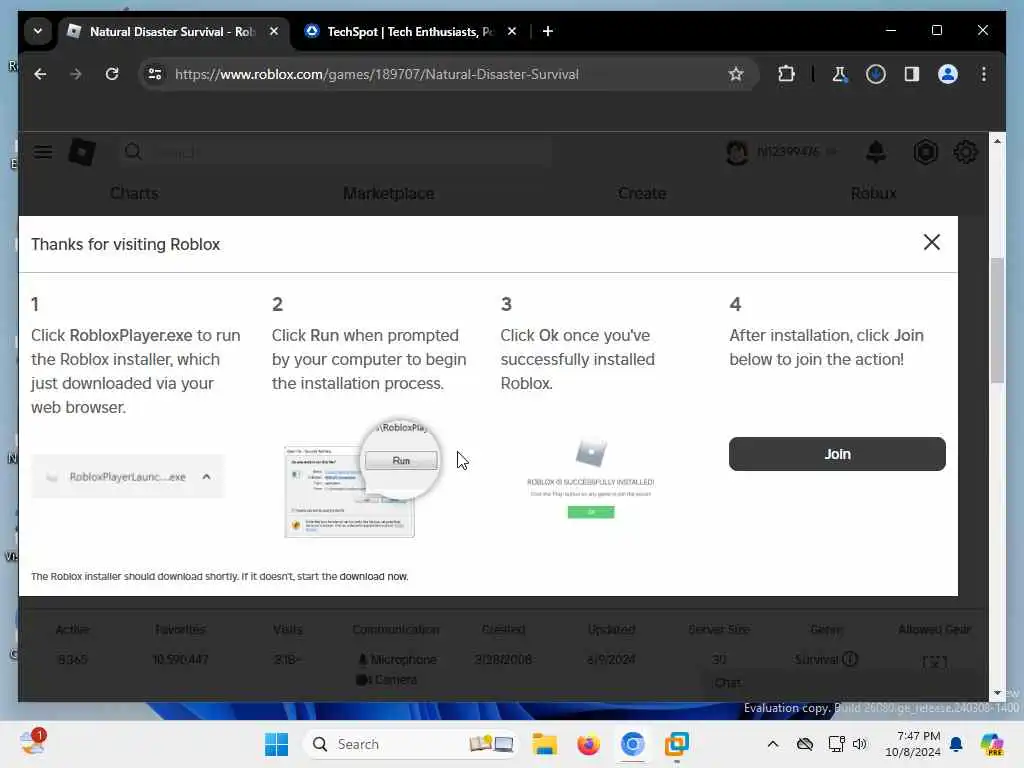The width and height of the screenshot is (1024, 768).
Task: Bookmark this page with the star icon
Action: coord(736,74)
